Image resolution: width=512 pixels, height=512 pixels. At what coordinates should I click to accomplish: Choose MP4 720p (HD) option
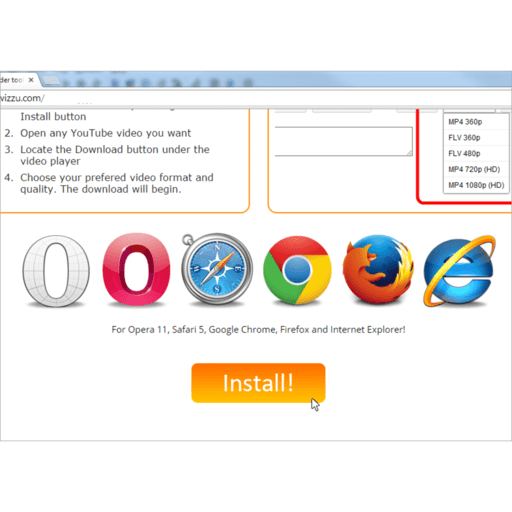tap(476, 169)
